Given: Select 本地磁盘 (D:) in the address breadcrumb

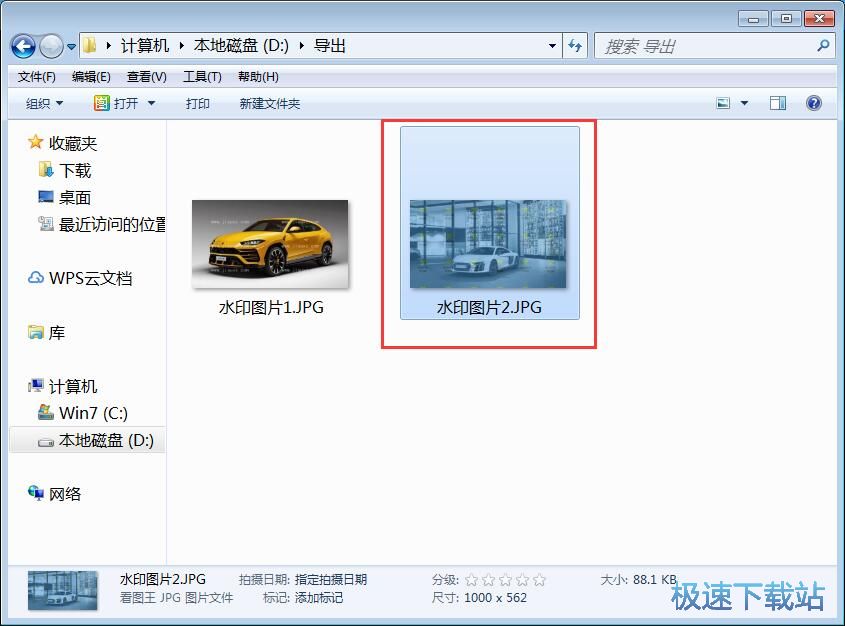Looking at the screenshot, I should (x=241, y=46).
